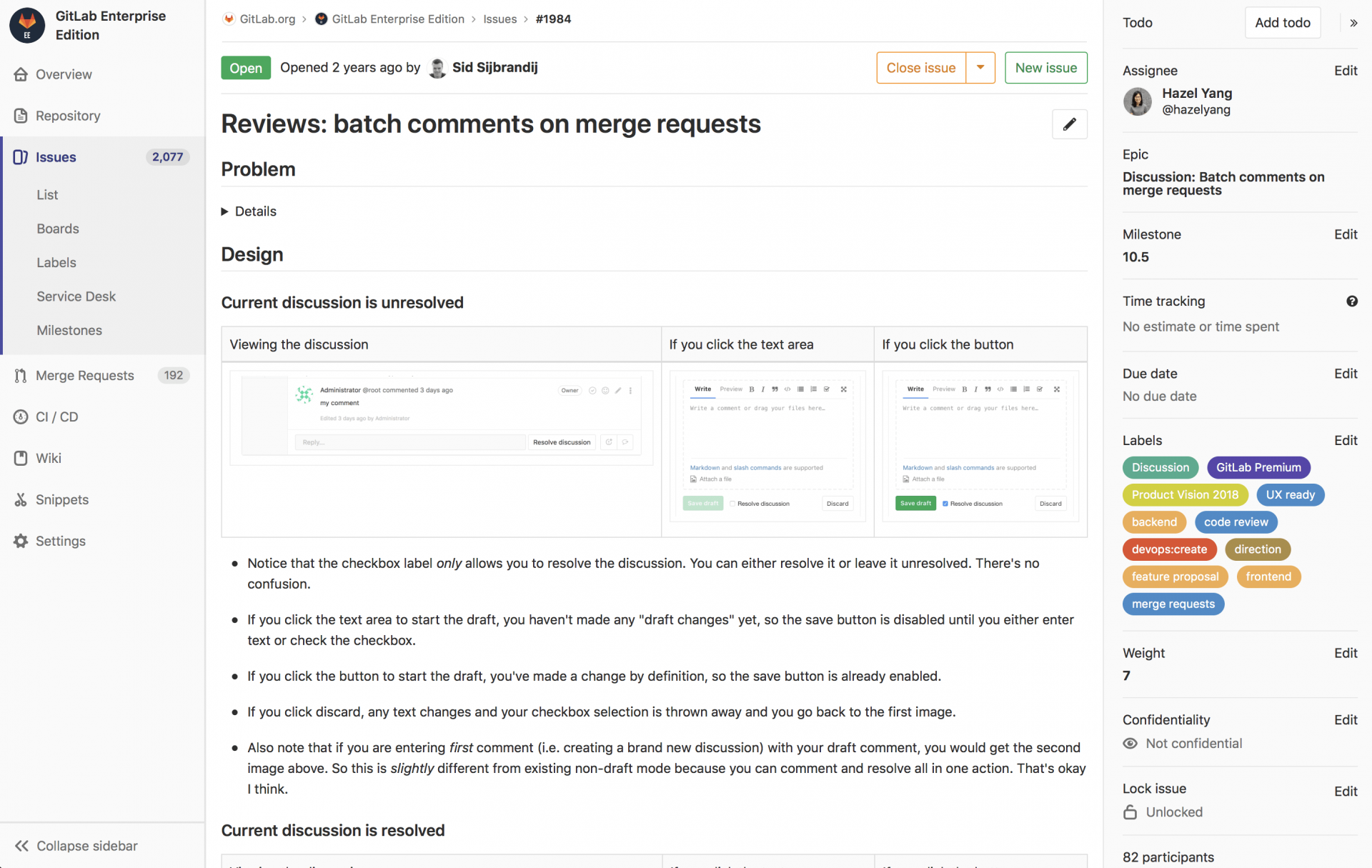Click the pencil icon to edit issue title

[1069, 124]
